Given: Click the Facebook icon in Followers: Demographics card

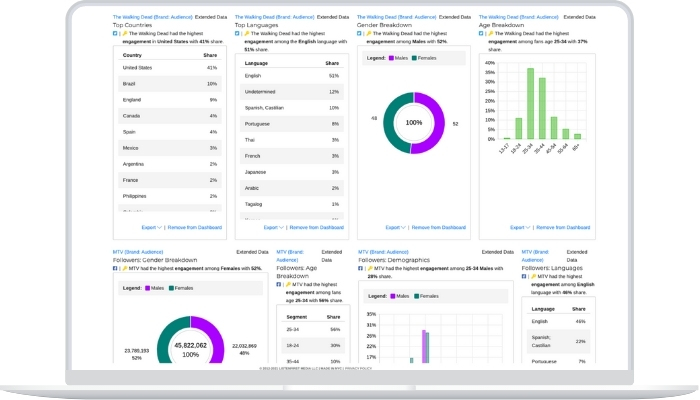Looking at the screenshot, I should click(360, 268).
